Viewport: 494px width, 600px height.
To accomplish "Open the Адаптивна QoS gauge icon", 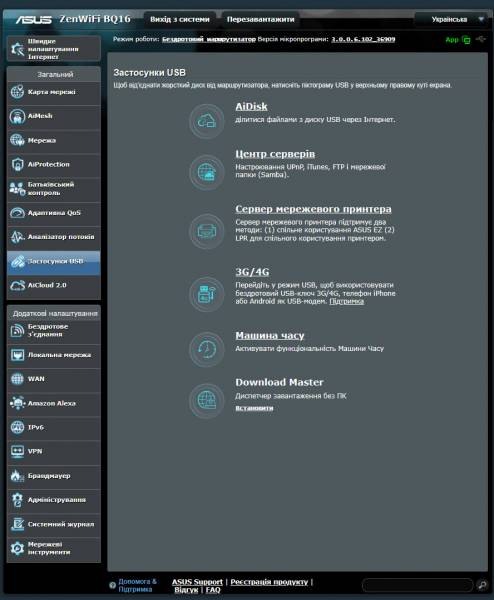I will coord(17,213).
